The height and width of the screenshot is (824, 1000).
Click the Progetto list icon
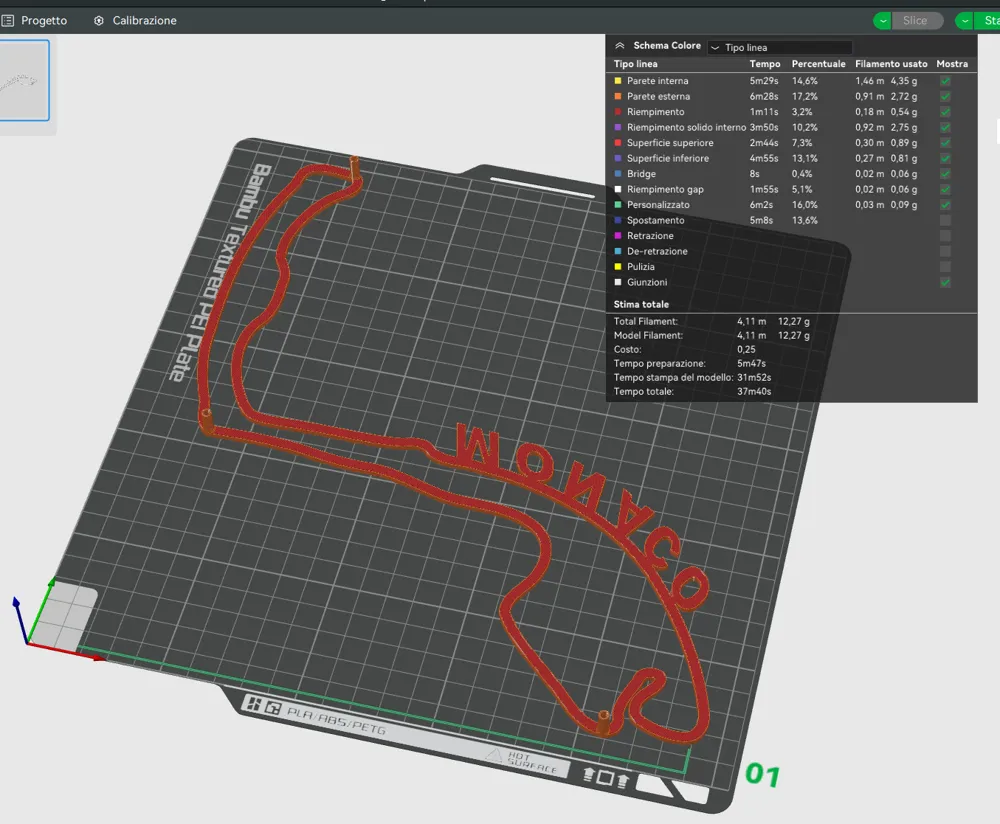point(8,20)
